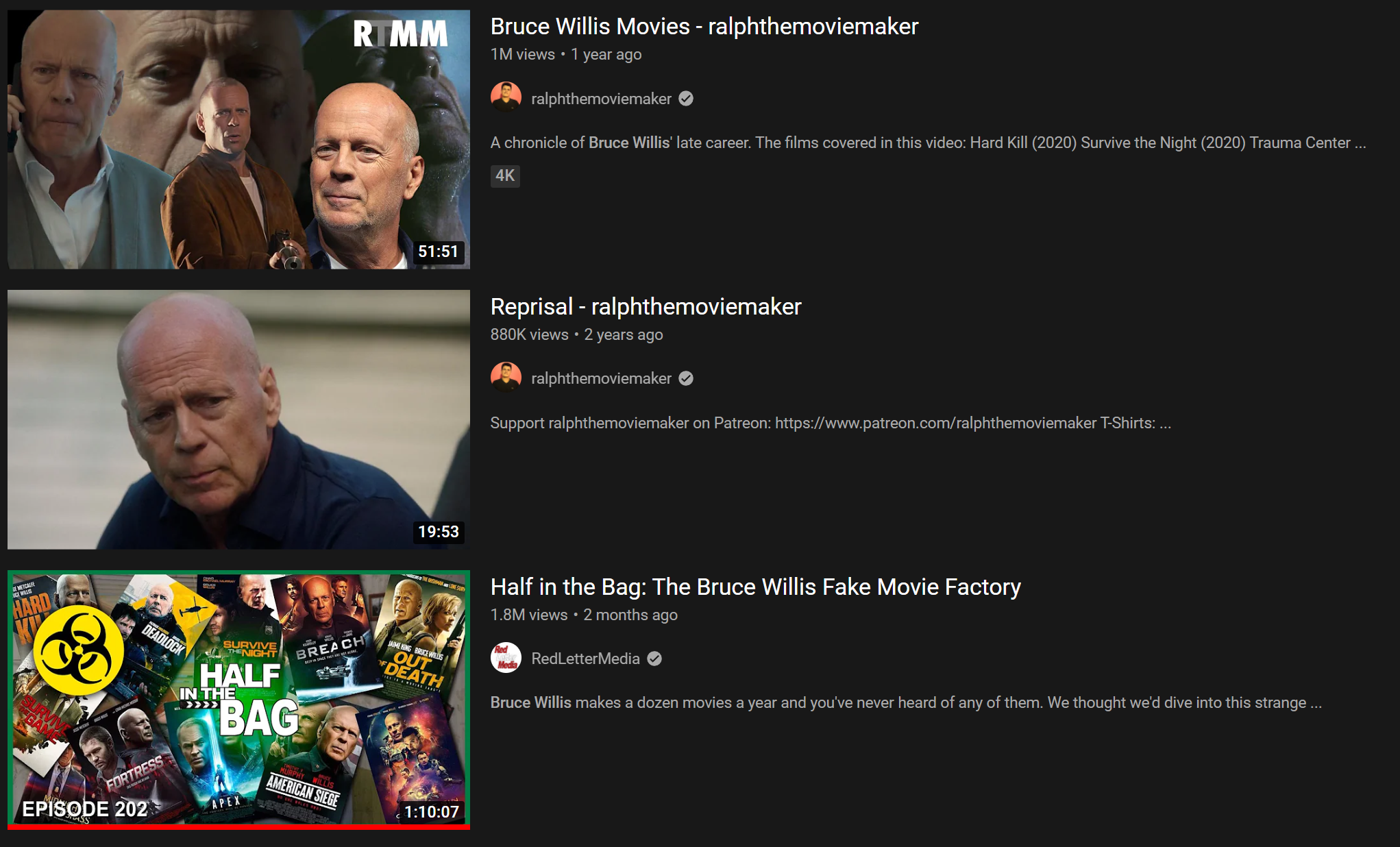Click RedLetterMedia channel name
The width and height of the screenshot is (1400, 847).
[585, 659]
